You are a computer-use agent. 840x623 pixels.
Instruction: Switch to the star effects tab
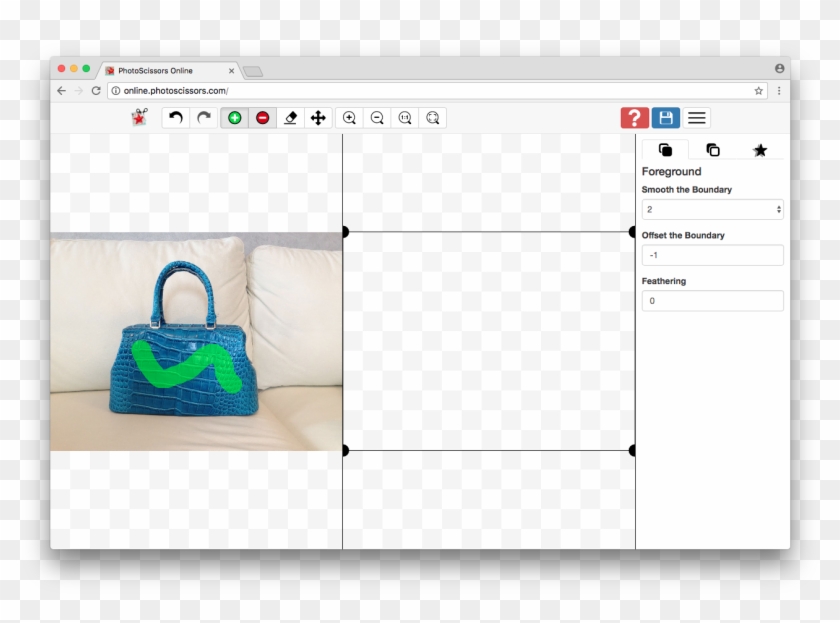pos(760,150)
